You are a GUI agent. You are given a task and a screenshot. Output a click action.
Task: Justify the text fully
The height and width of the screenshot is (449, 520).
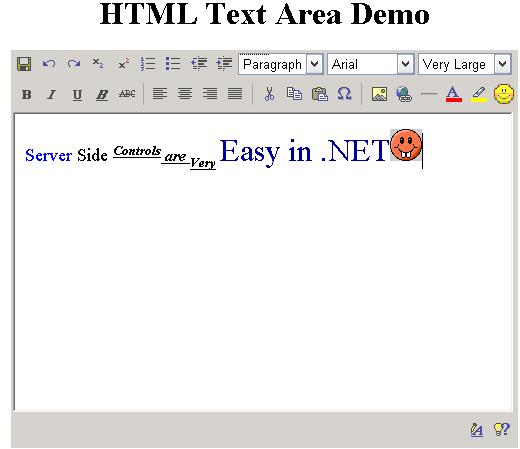[235, 94]
